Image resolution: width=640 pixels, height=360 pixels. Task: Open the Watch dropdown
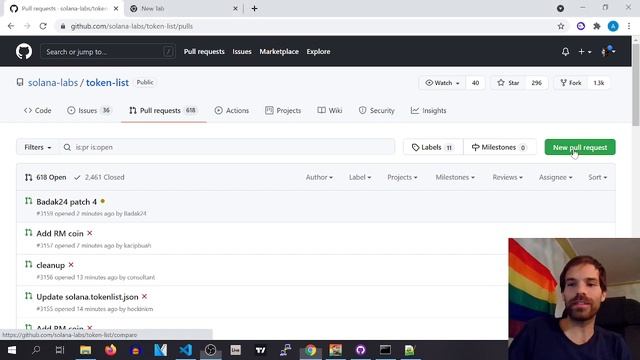click(442, 83)
